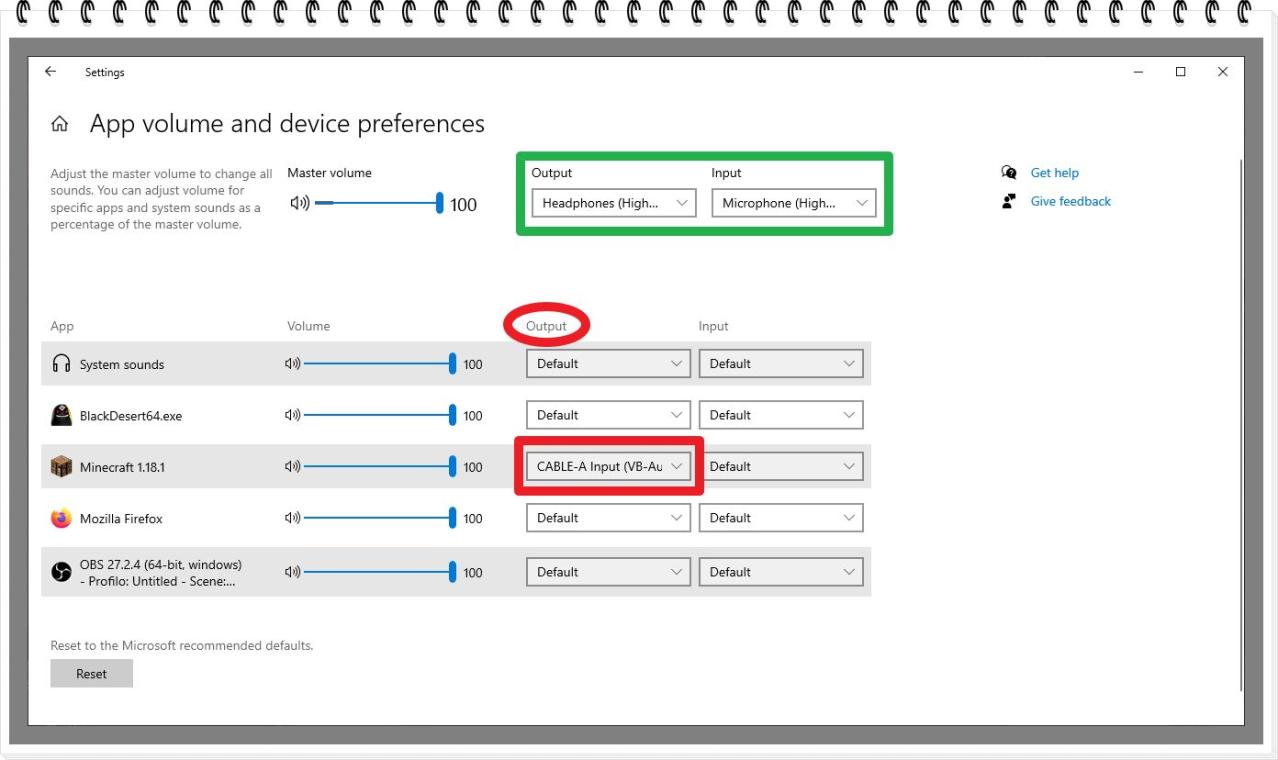
Task: Mute BlackDesert64.exe speaker icon
Action: coord(293,415)
